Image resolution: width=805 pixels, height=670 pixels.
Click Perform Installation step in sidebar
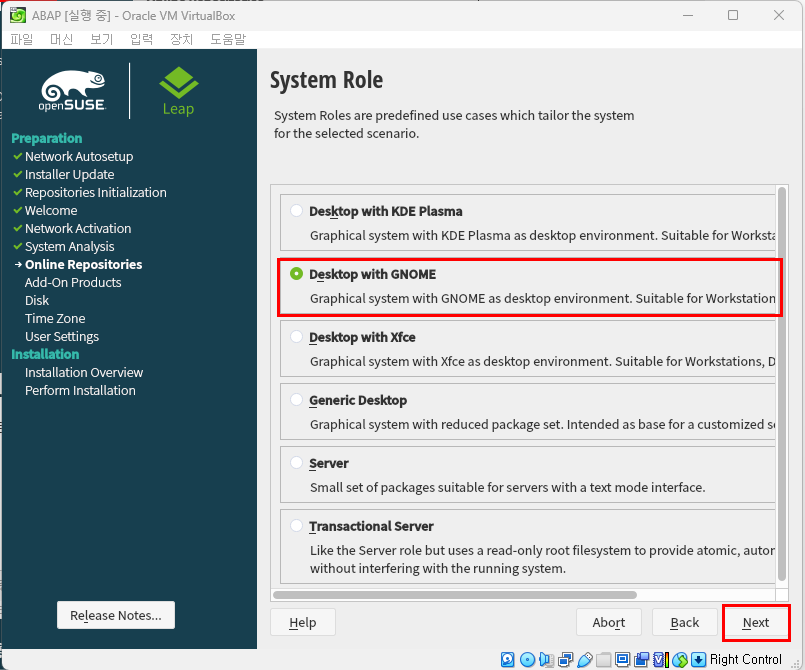coord(80,390)
